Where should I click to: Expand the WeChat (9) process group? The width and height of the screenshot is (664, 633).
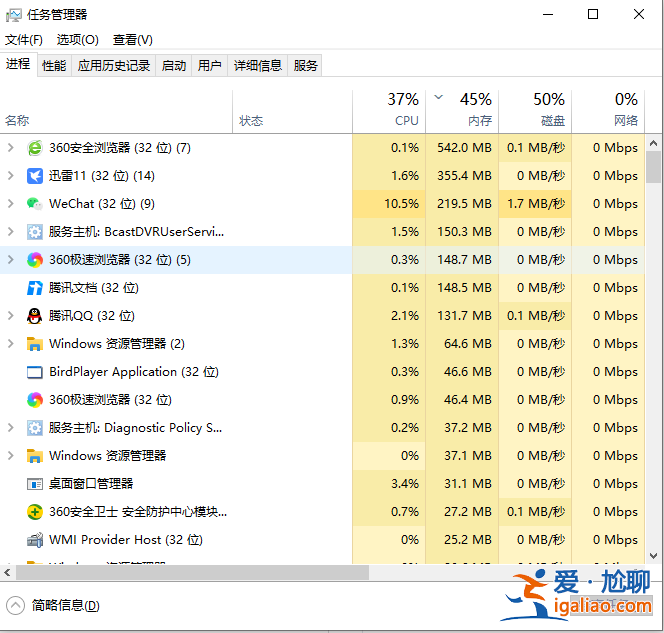tap(11, 204)
